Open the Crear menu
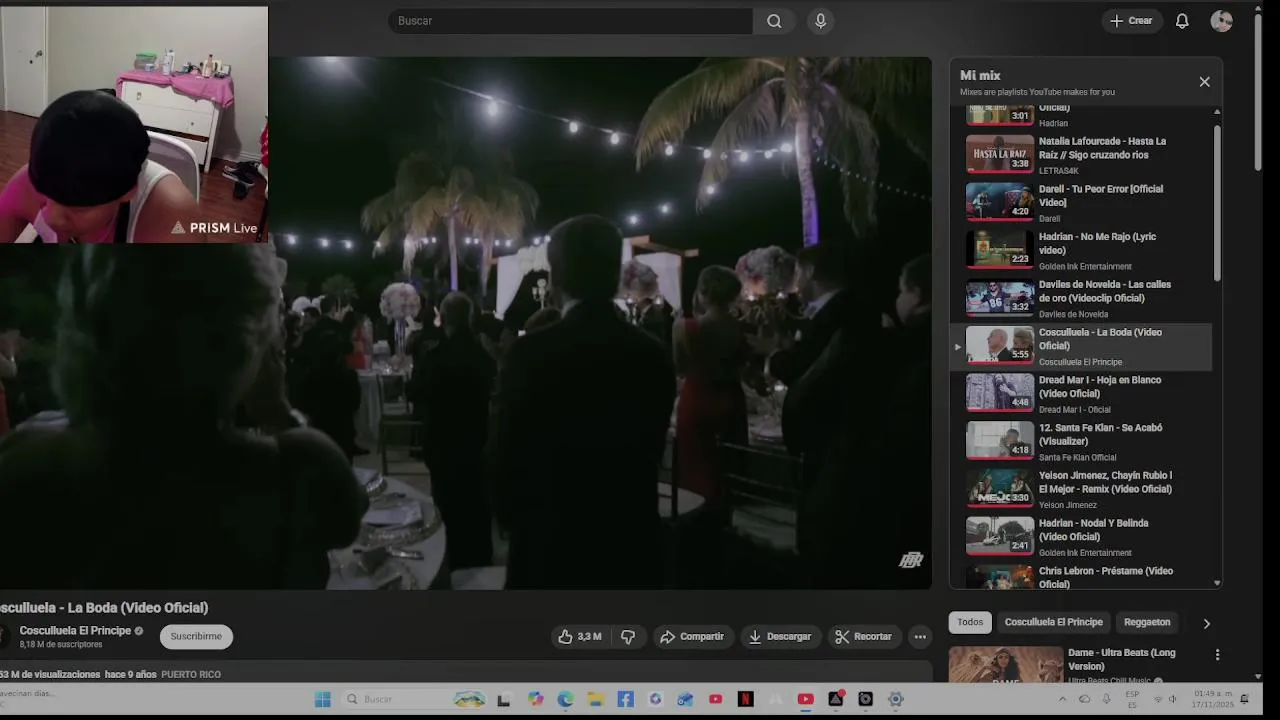This screenshot has height=720, width=1280. coord(1131,21)
